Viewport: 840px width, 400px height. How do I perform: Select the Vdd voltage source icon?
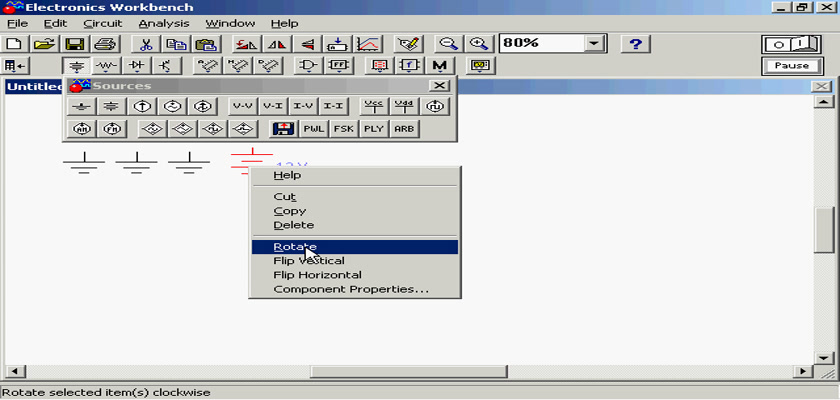404,107
